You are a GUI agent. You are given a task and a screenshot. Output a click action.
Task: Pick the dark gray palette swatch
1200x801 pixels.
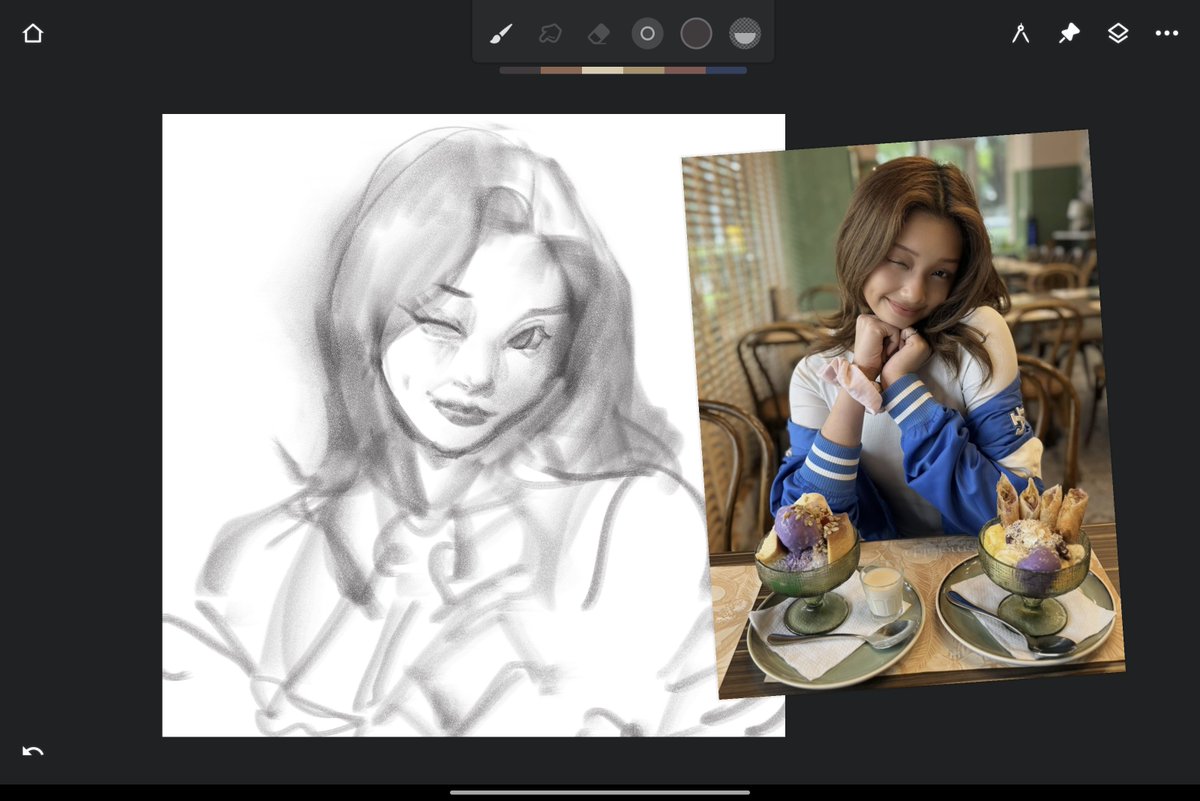[x=520, y=70]
